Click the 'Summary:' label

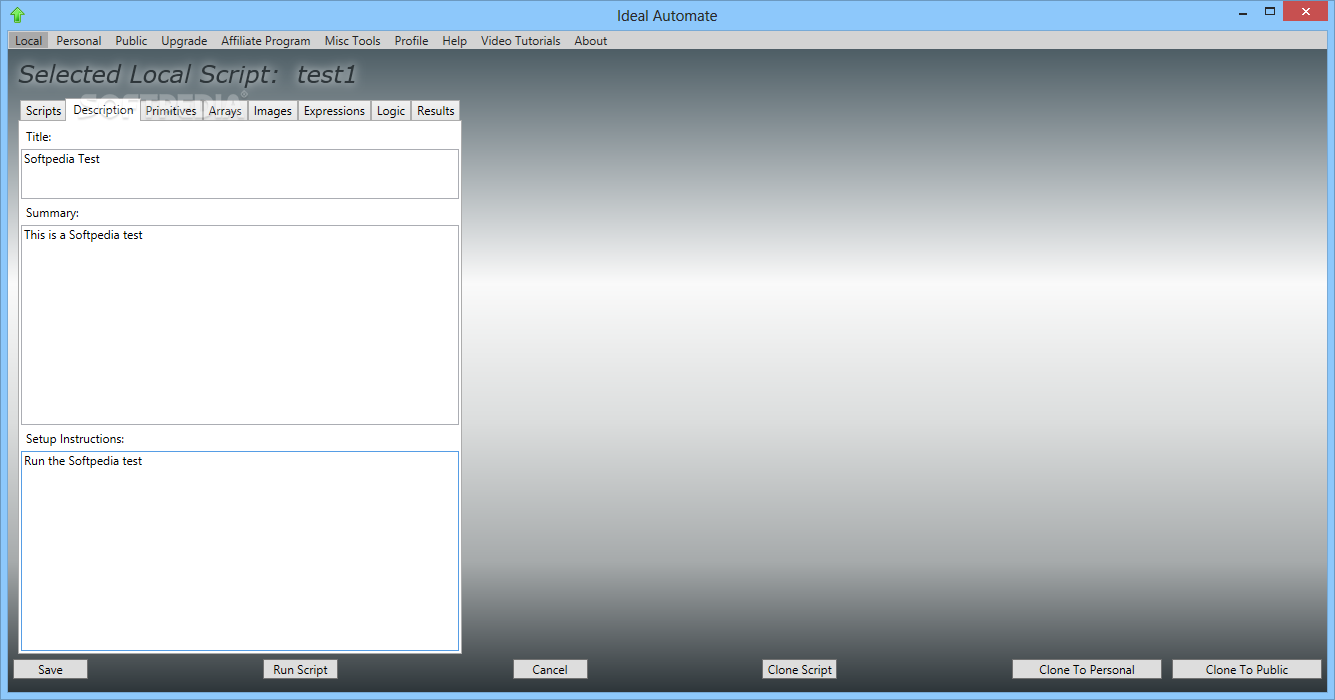point(52,213)
